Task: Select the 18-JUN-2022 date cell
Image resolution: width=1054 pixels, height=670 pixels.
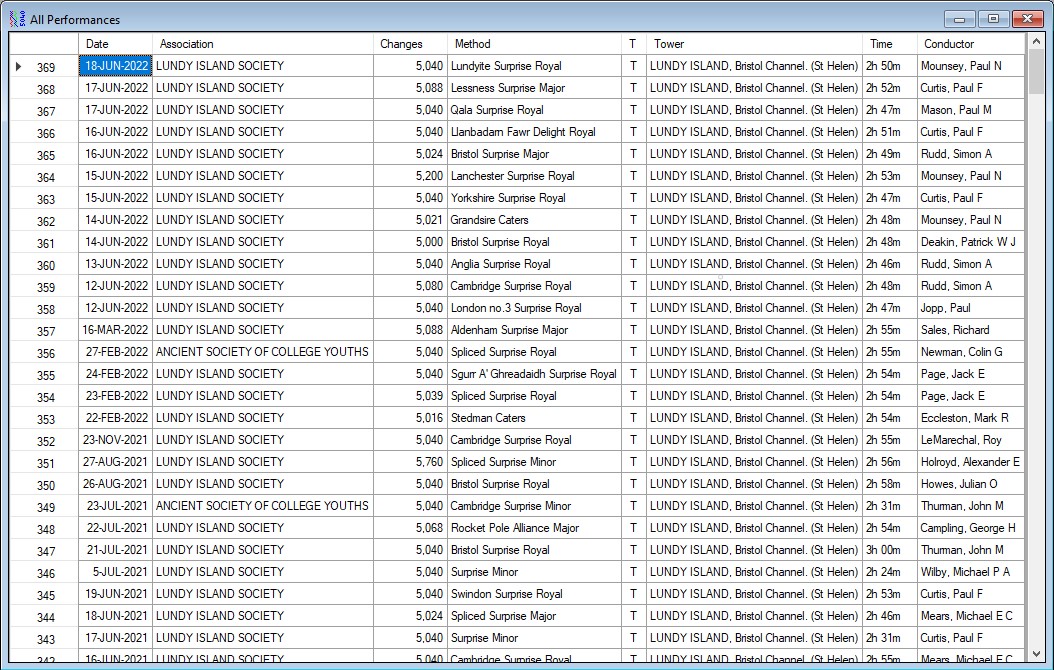Action: (x=116, y=66)
